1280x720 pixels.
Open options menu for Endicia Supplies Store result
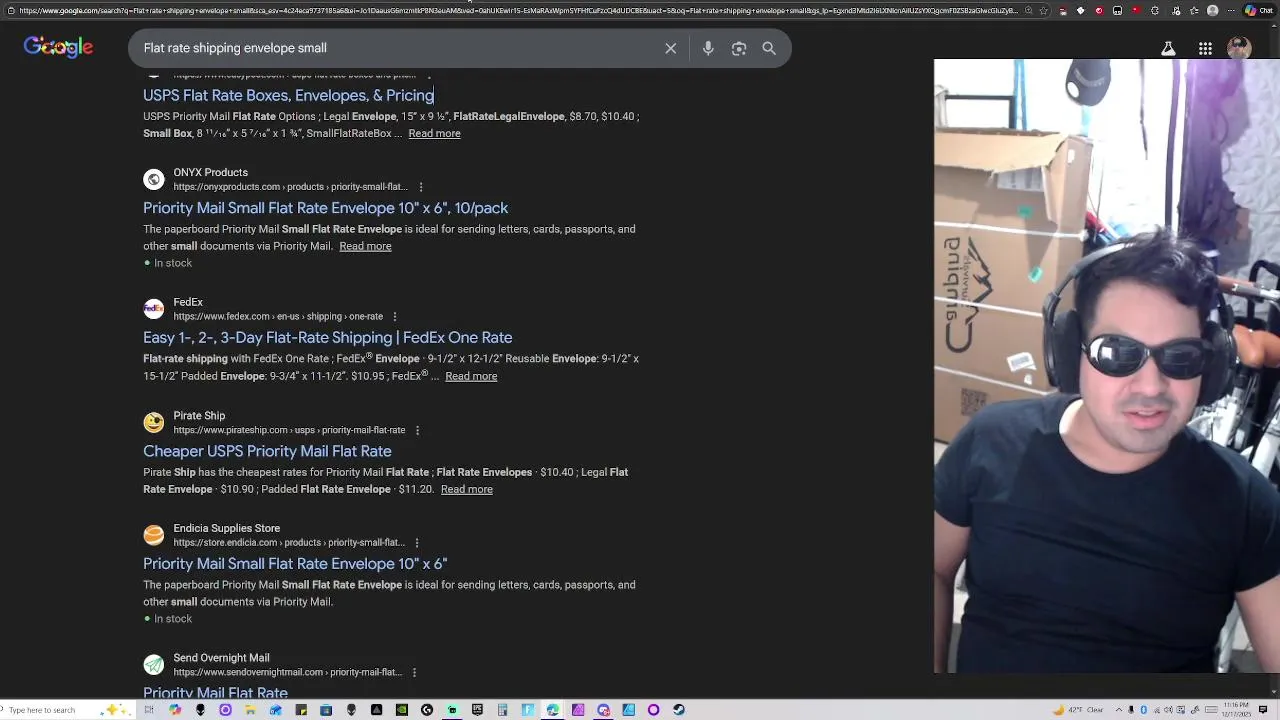(x=417, y=543)
